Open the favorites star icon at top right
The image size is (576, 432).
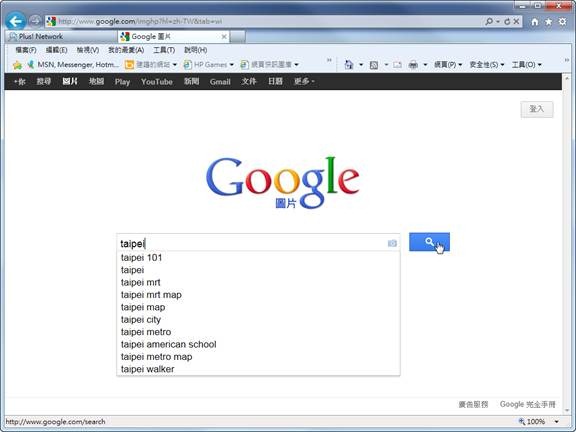pyautogui.click(x=548, y=22)
